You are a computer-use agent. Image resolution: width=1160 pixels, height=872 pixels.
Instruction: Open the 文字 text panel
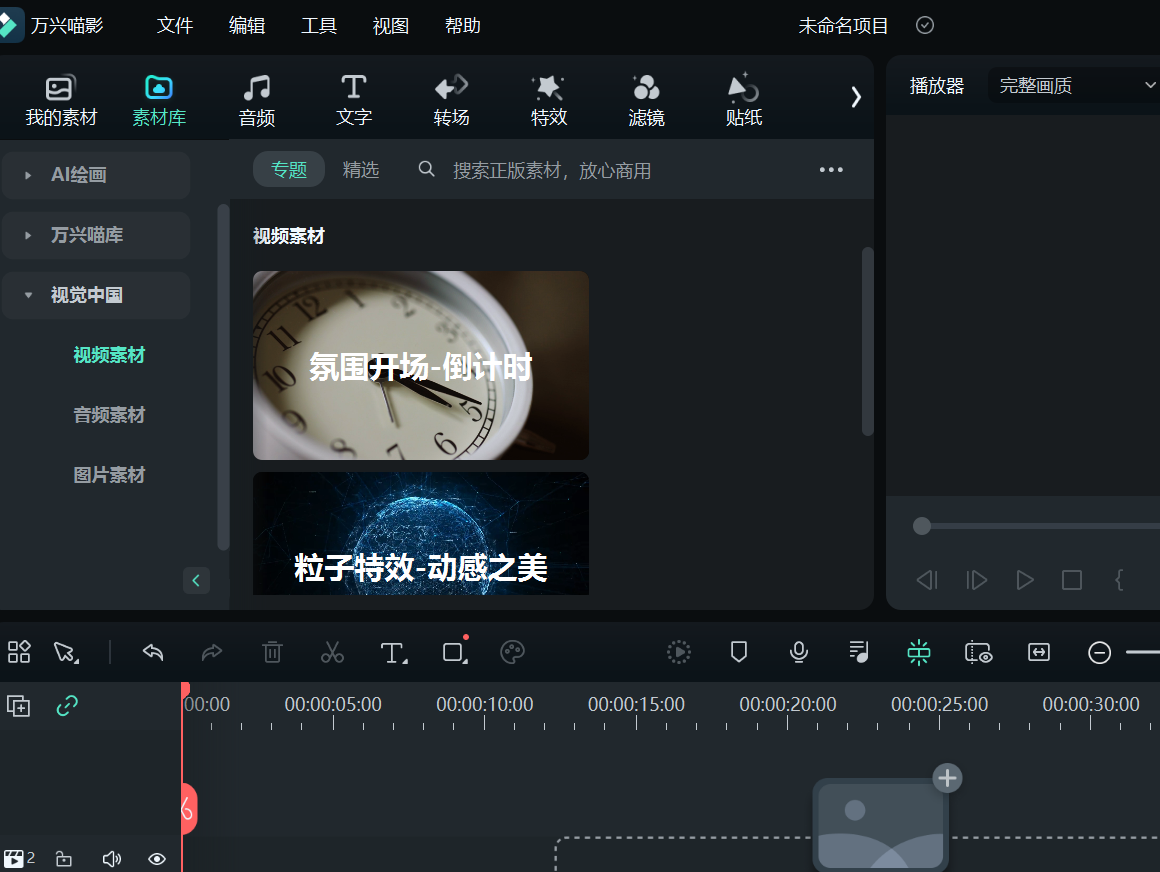[x=353, y=99]
